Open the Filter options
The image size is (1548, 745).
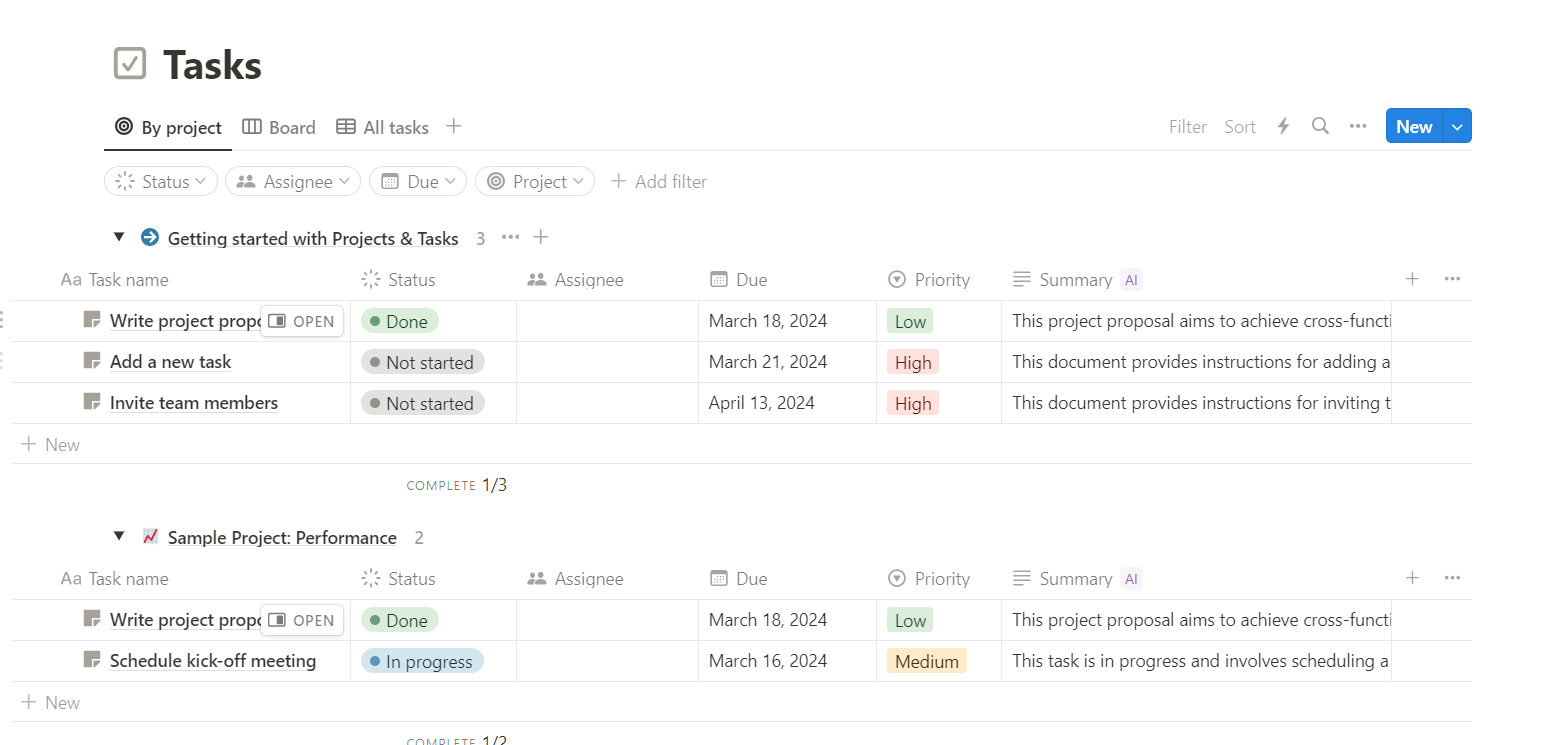pyautogui.click(x=1188, y=127)
